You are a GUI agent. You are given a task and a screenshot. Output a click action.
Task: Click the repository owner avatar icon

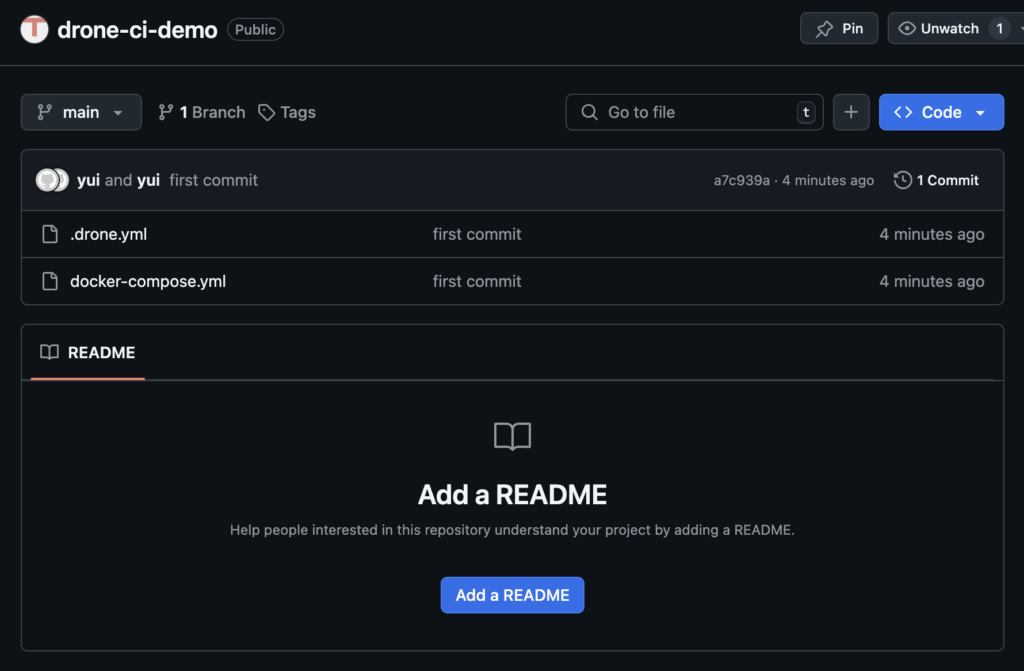click(x=34, y=29)
